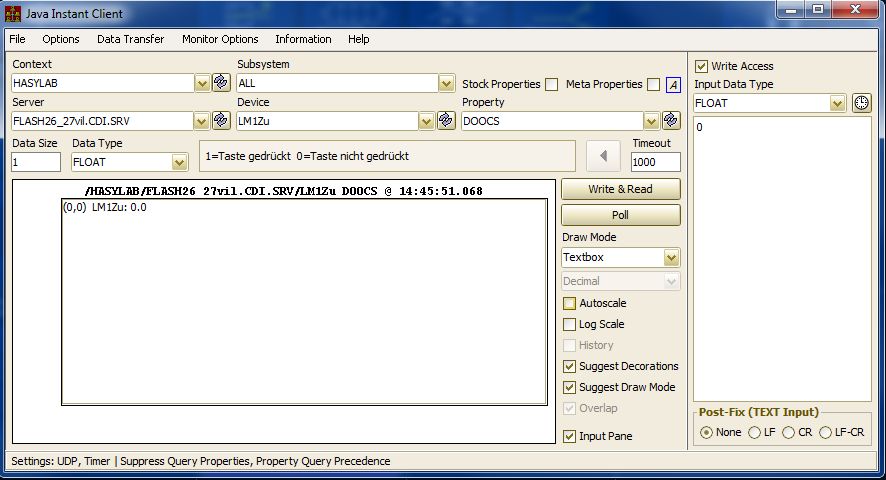Screen dimensions: 886x480
Task: Check the Stock Properties checkbox
Action: (x=551, y=84)
